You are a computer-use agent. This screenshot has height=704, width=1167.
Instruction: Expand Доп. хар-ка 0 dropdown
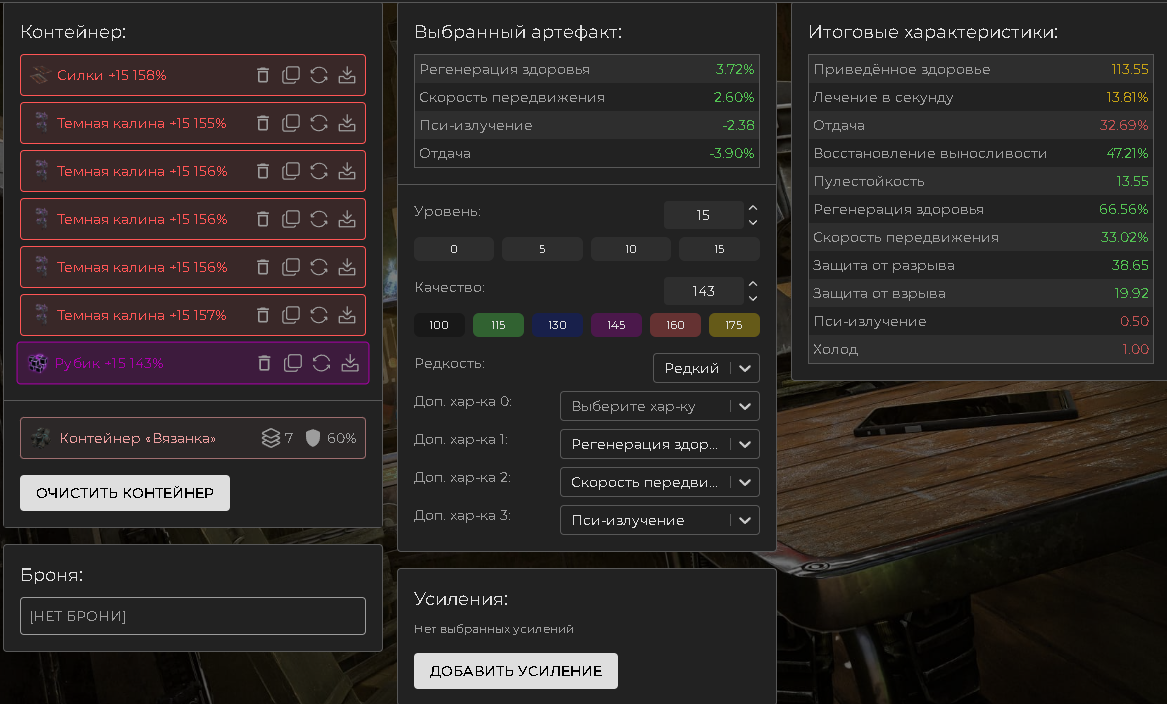660,407
